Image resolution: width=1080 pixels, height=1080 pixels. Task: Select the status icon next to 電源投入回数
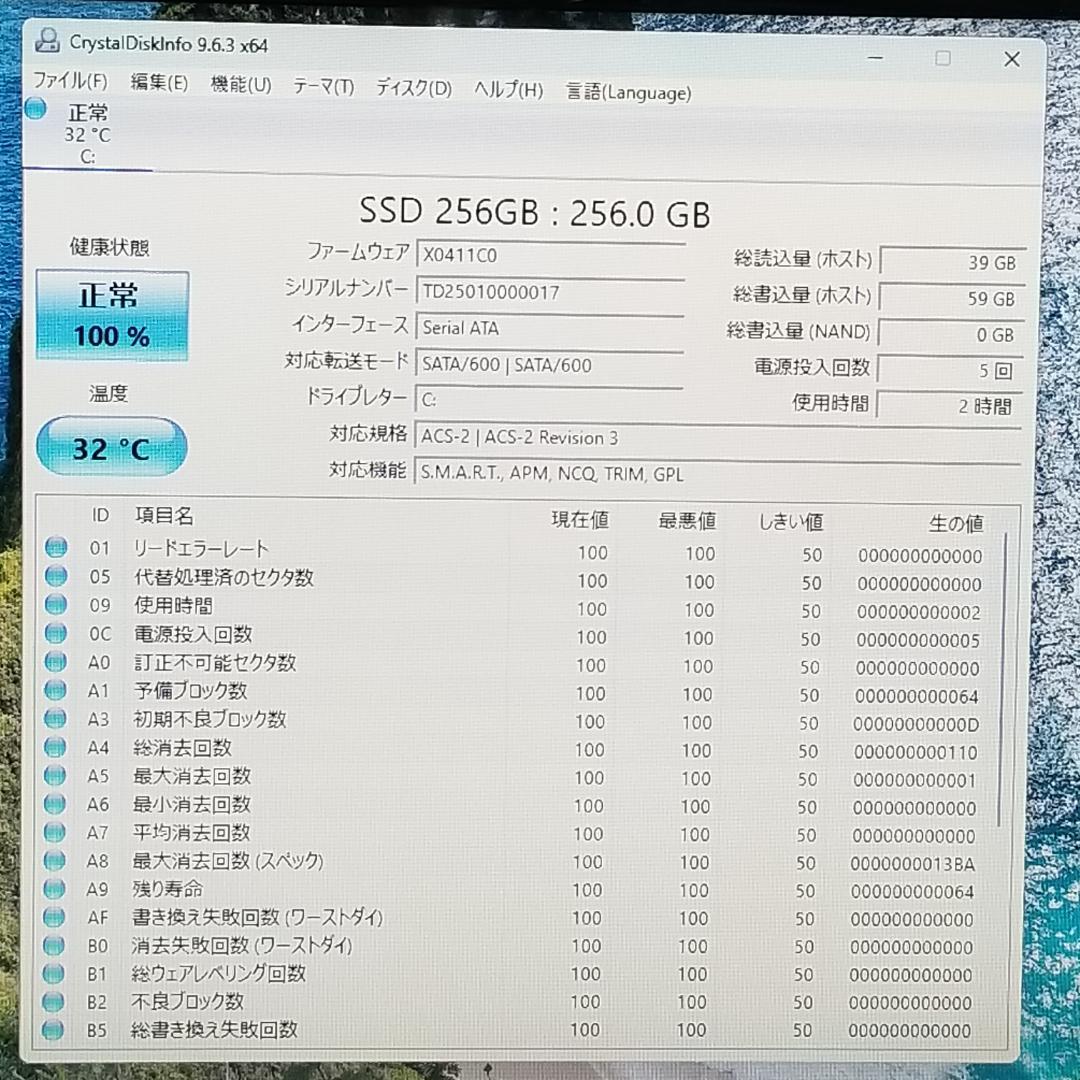click(55, 632)
